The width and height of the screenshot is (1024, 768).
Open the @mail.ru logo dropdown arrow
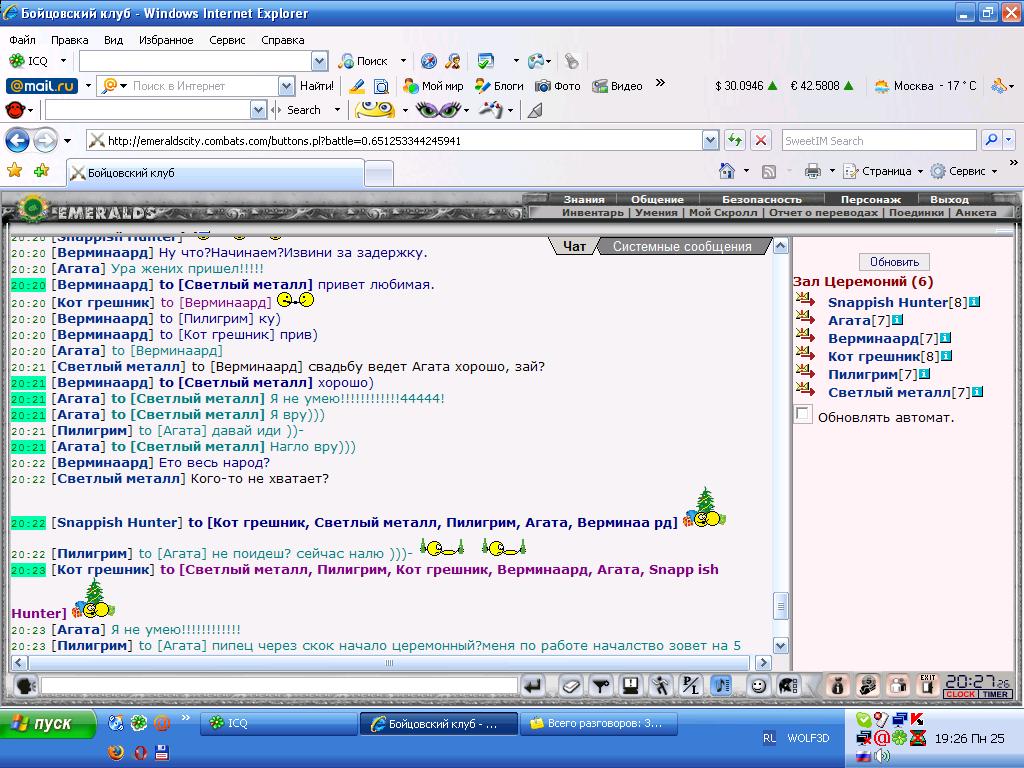pos(88,86)
